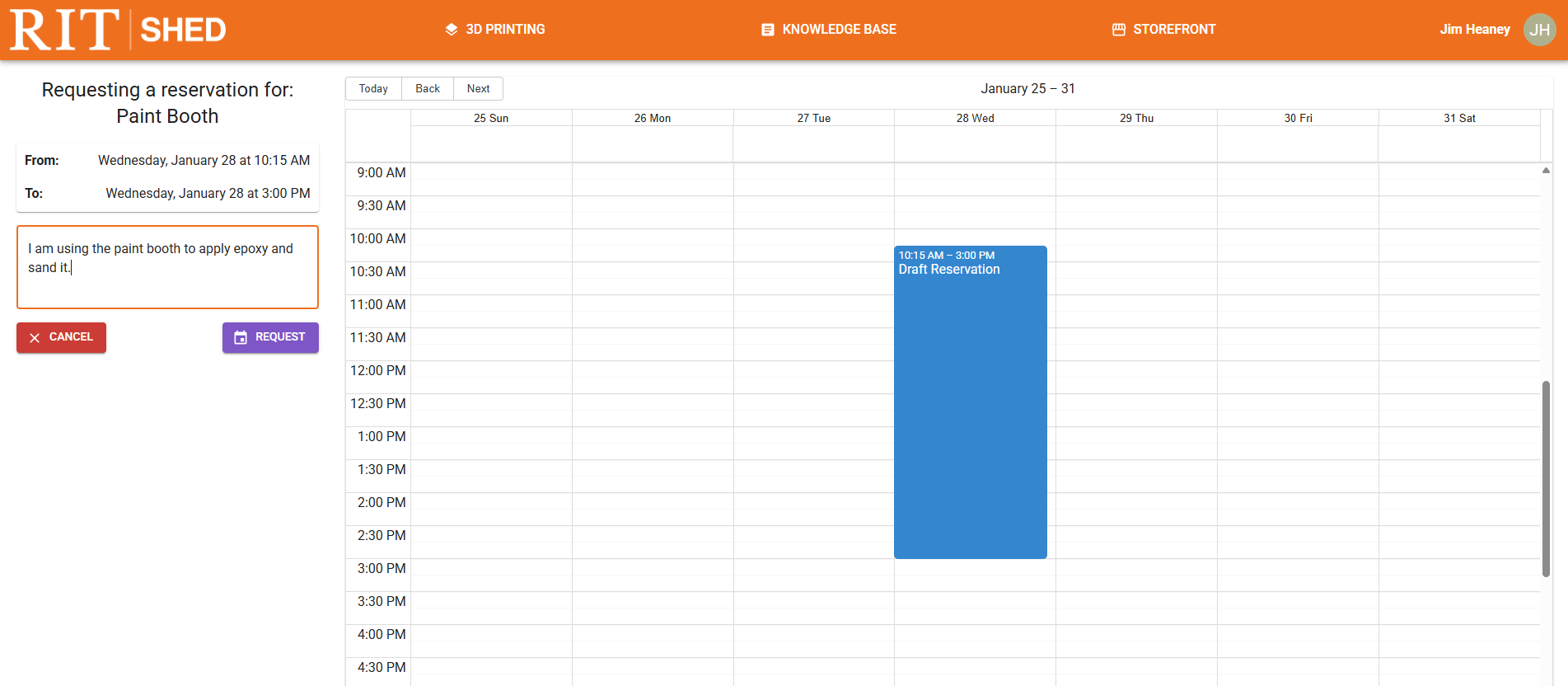Select the 31 Sat column header
Screen dimensions: 1568x686
point(1460,118)
